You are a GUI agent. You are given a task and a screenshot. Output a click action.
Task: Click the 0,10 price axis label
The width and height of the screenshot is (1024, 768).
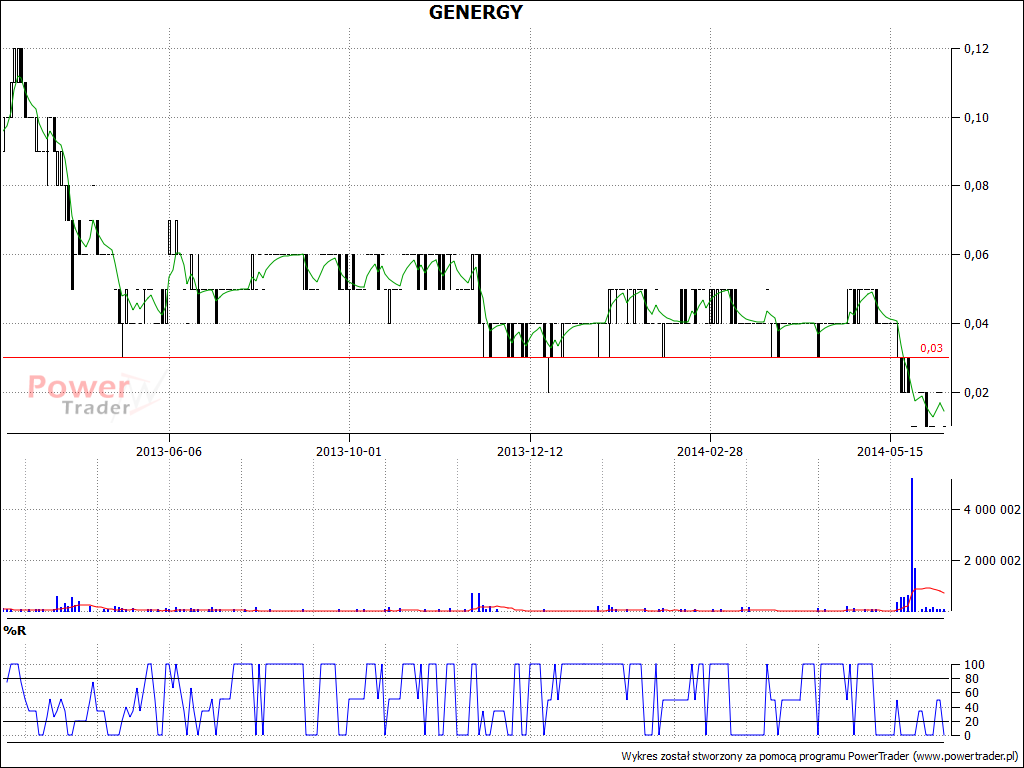pos(976,118)
